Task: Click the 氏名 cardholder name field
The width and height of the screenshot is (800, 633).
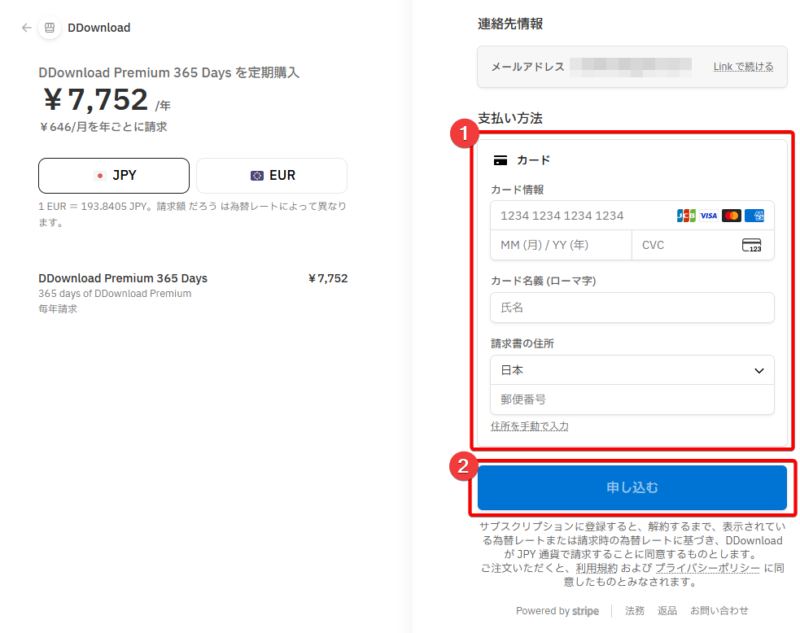Action: [632, 308]
